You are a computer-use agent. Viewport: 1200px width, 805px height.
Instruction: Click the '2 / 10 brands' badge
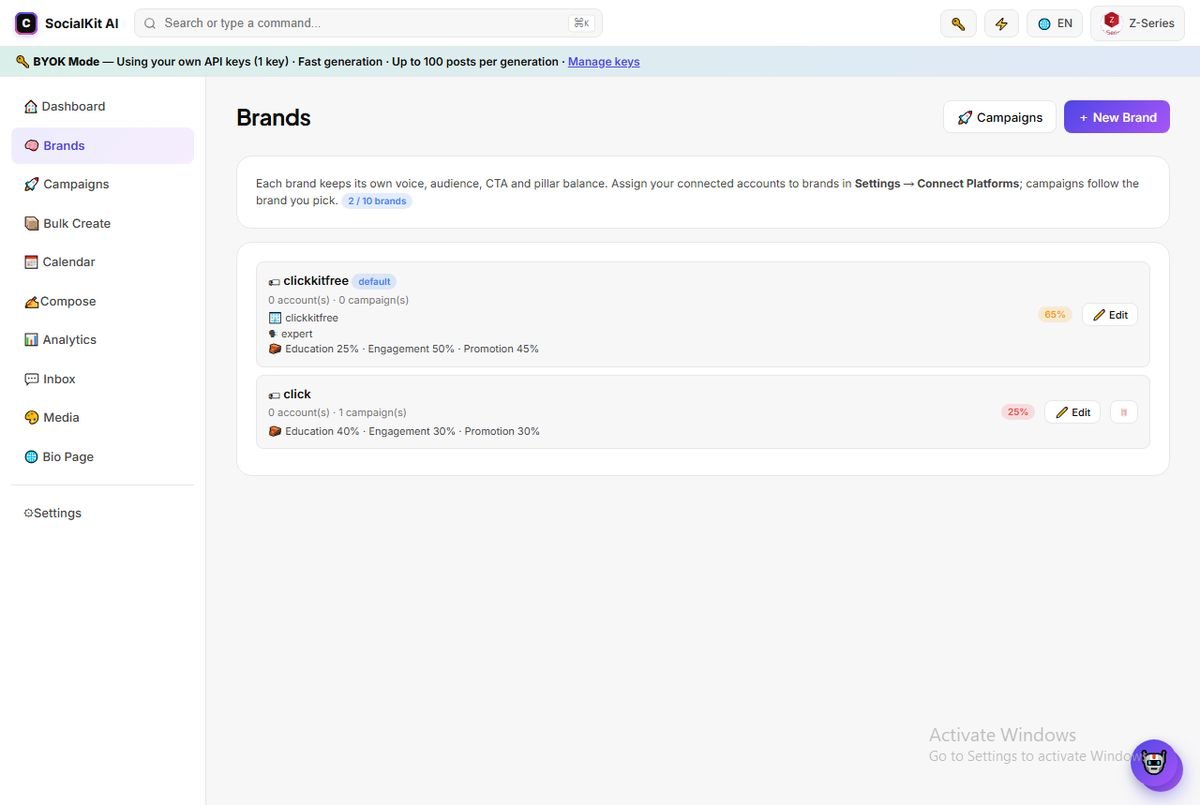coord(377,201)
